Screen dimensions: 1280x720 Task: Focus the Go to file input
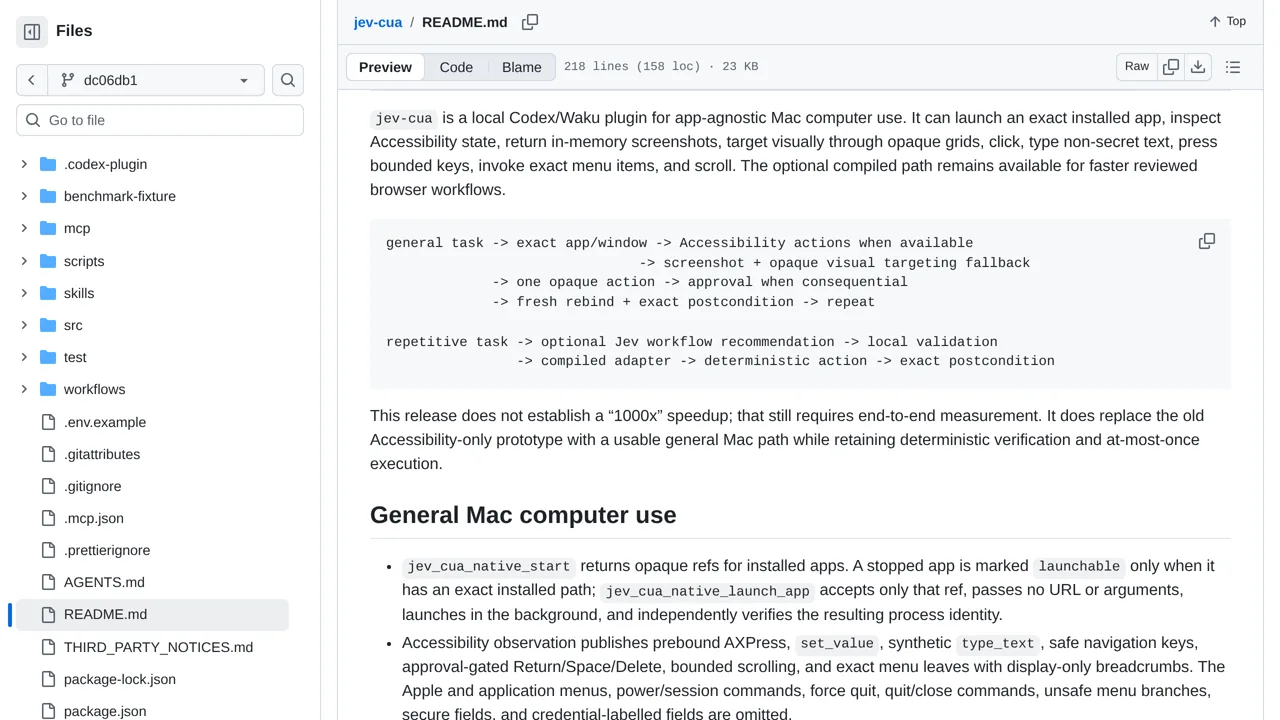[x=160, y=120]
